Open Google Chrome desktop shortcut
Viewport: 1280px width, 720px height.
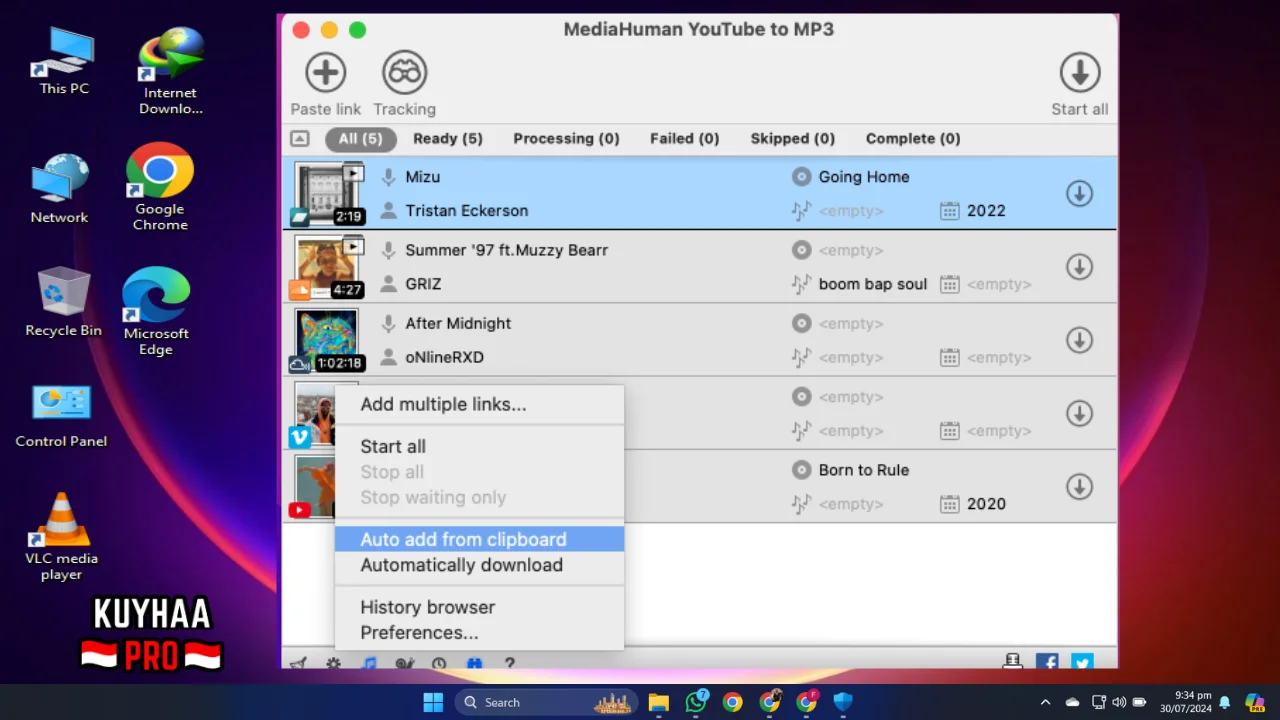[160, 187]
